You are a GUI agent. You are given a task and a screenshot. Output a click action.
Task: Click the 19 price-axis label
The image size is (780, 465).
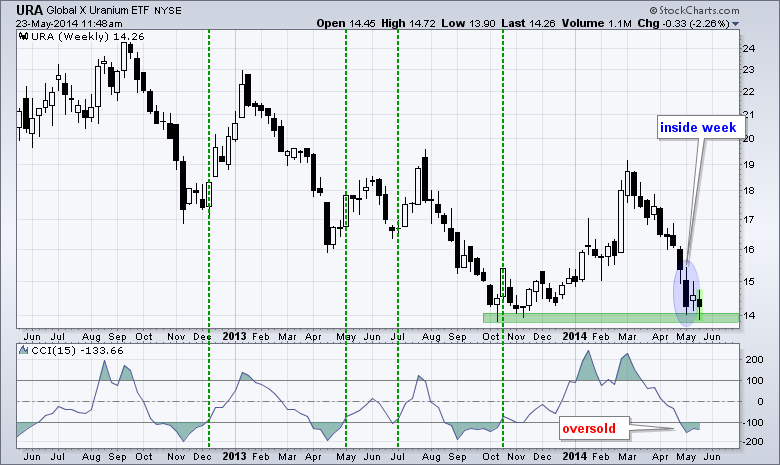pyautogui.click(x=749, y=164)
